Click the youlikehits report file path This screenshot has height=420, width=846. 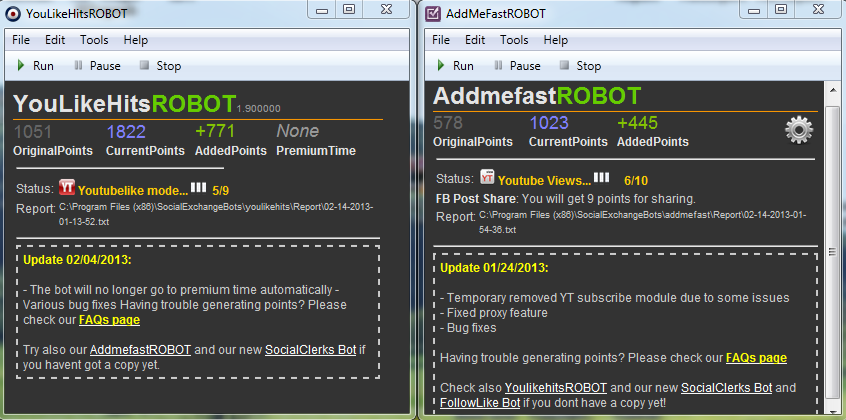coord(216,214)
